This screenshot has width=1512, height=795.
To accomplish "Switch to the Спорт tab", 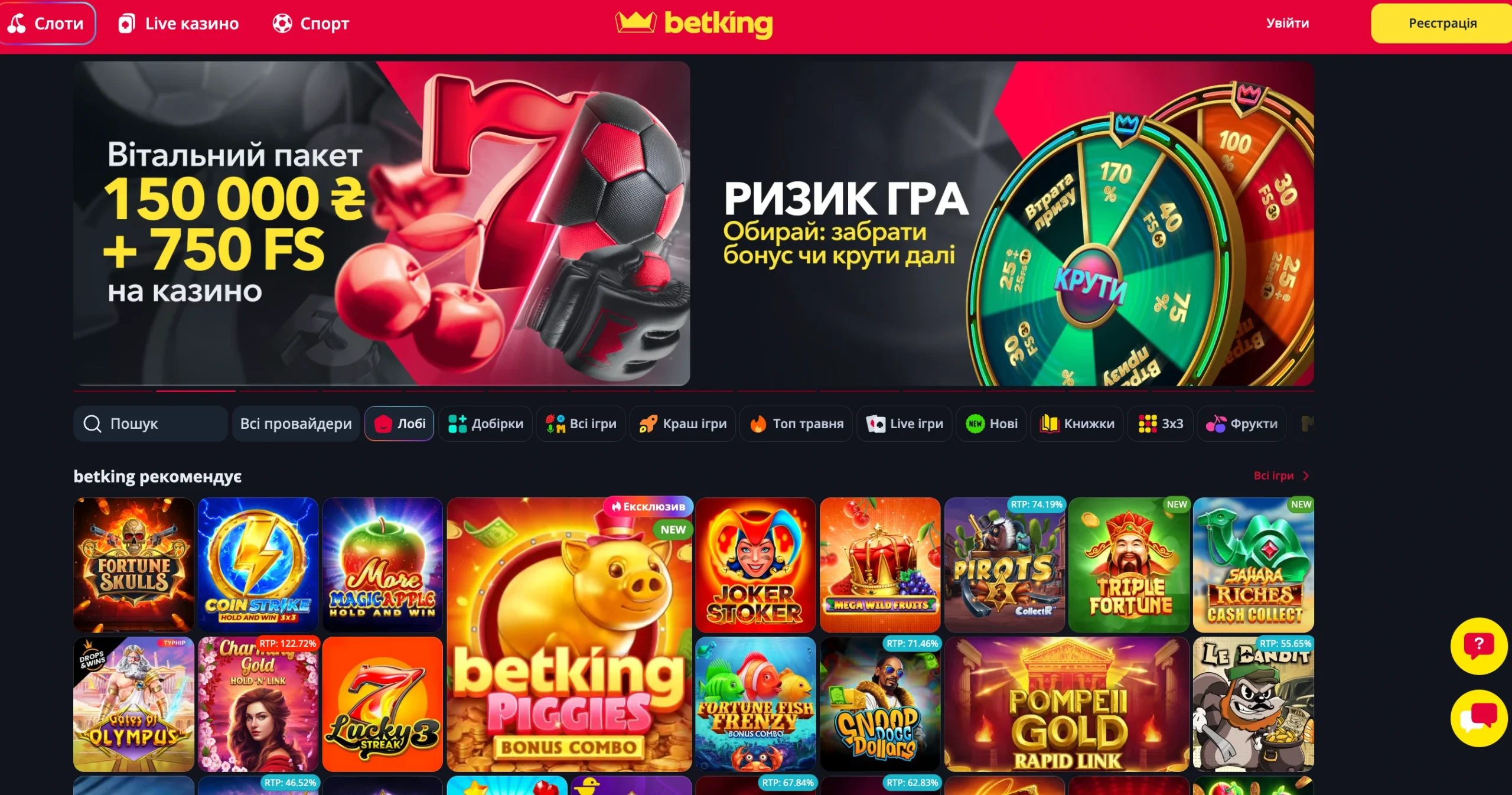I will pos(311,24).
